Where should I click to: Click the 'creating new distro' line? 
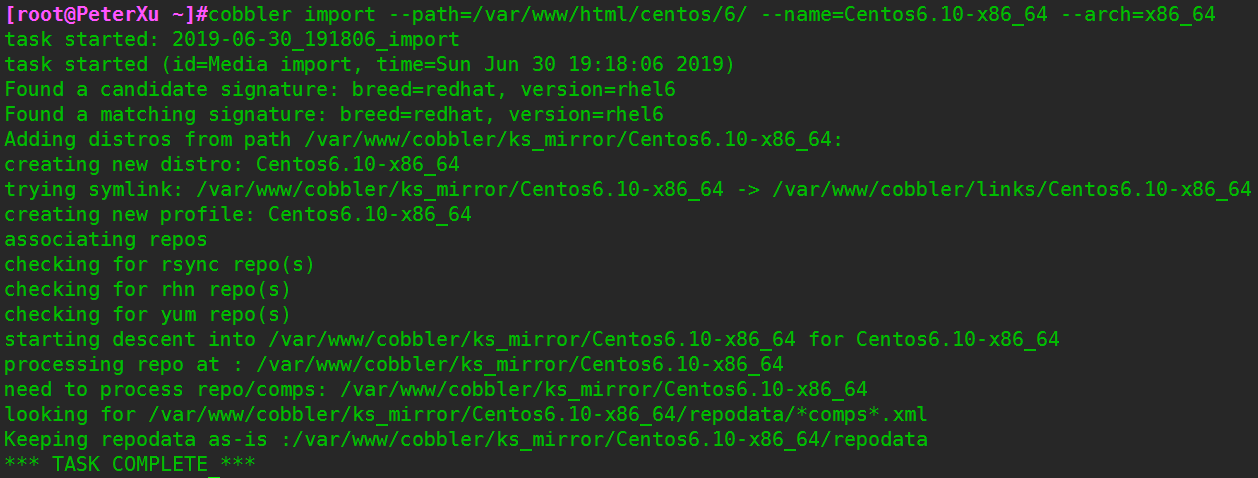click(x=232, y=164)
